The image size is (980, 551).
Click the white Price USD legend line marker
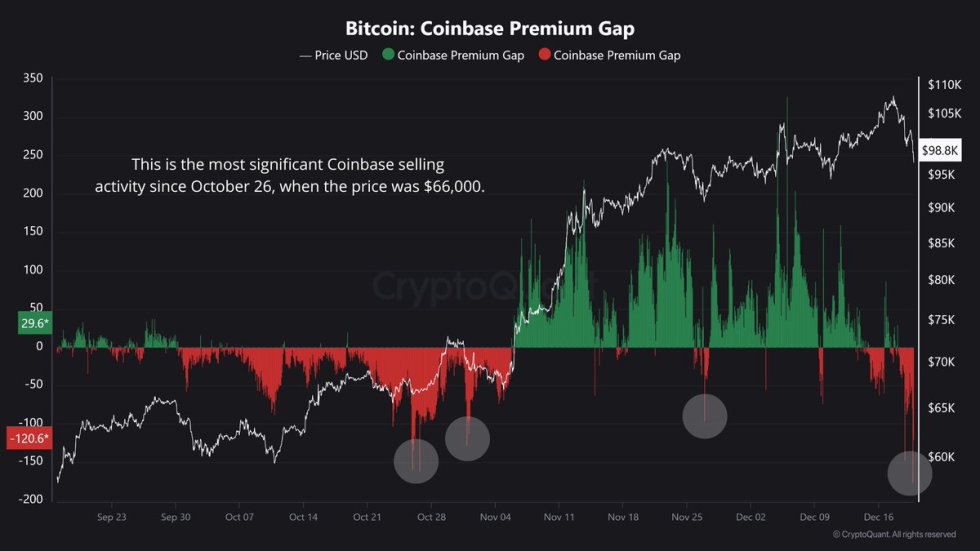point(304,56)
